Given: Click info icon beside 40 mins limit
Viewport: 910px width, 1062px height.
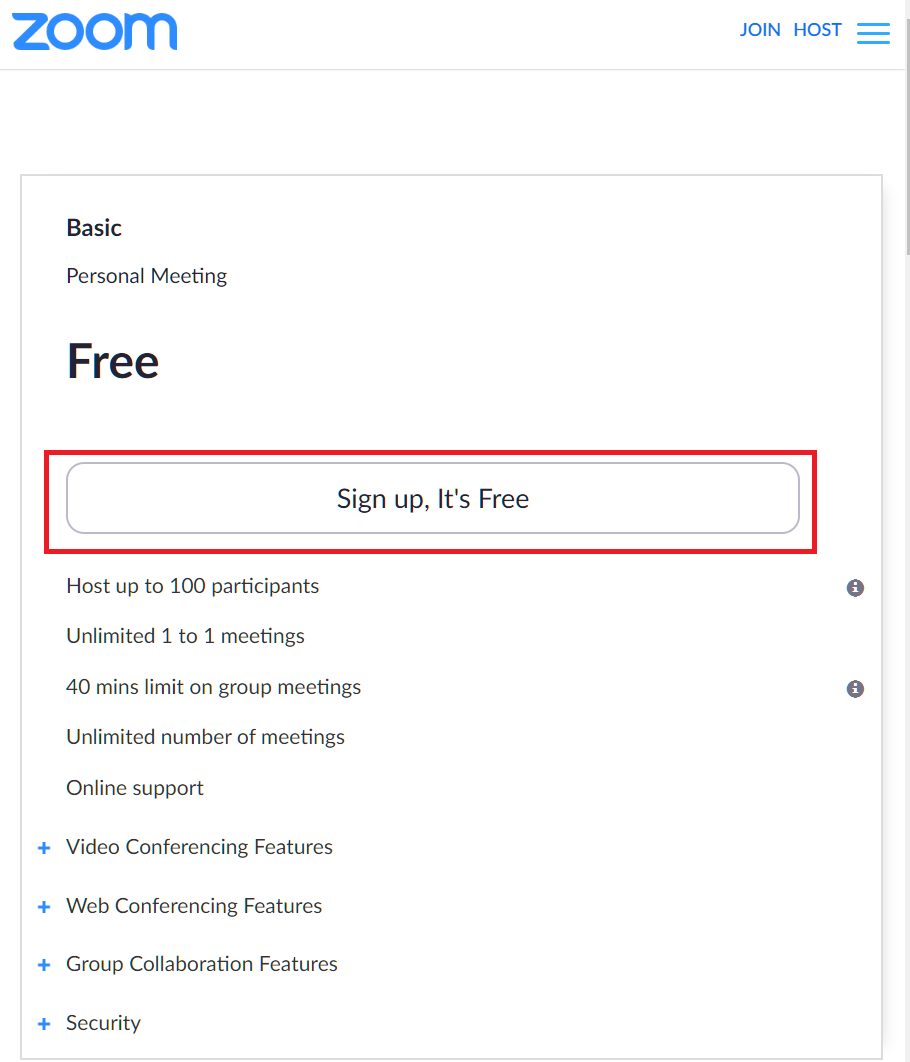Looking at the screenshot, I should [x=855, y=689].
